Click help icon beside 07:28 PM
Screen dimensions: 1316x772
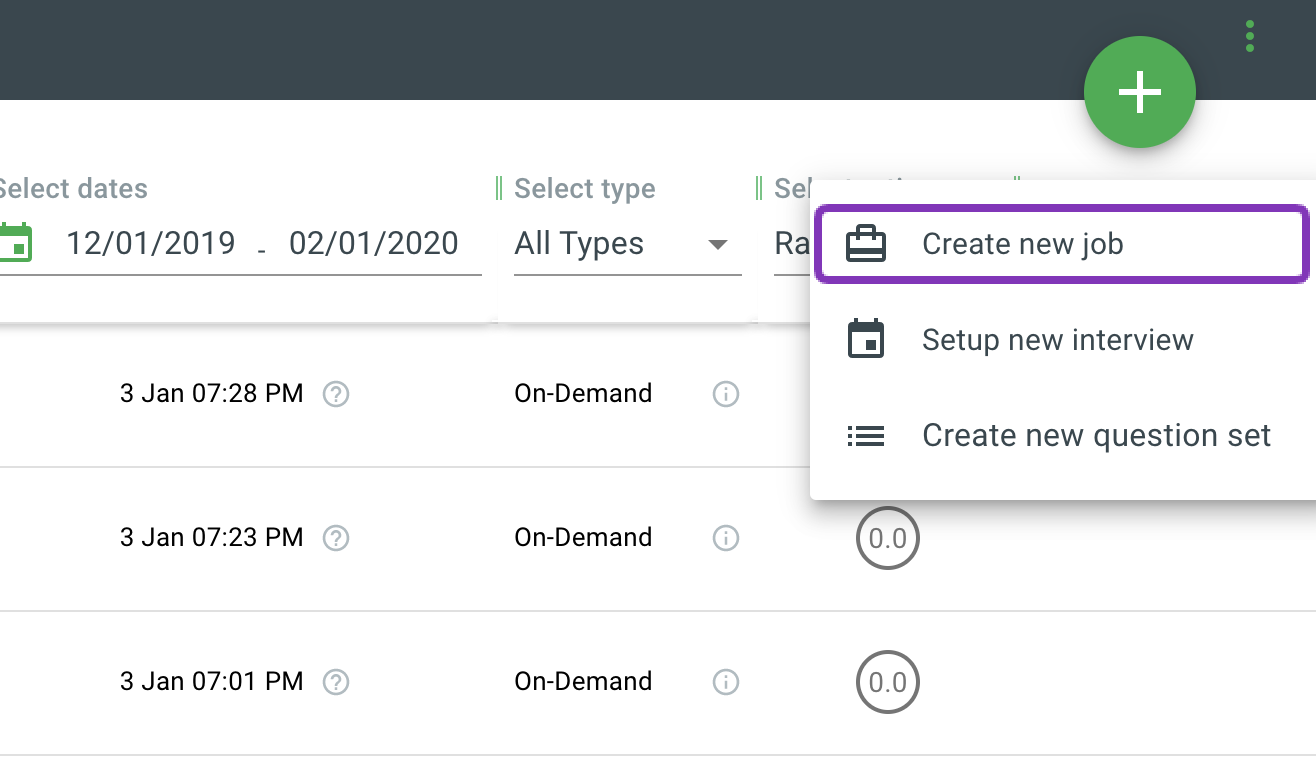click(x=336, y=394)
